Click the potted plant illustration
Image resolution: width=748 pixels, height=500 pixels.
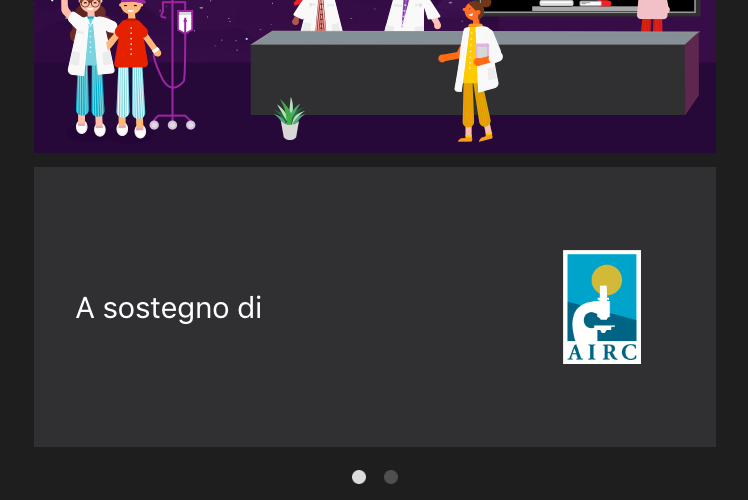pos(290,119)
